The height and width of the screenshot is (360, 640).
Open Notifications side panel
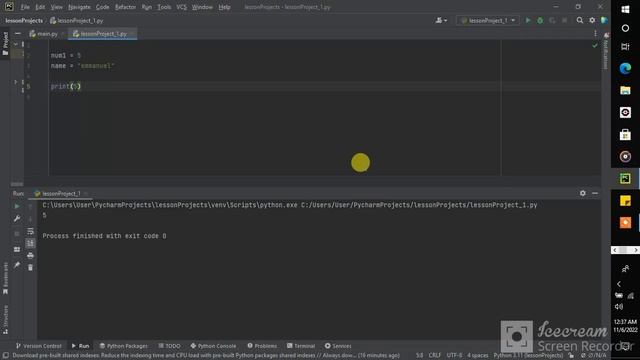606,51
